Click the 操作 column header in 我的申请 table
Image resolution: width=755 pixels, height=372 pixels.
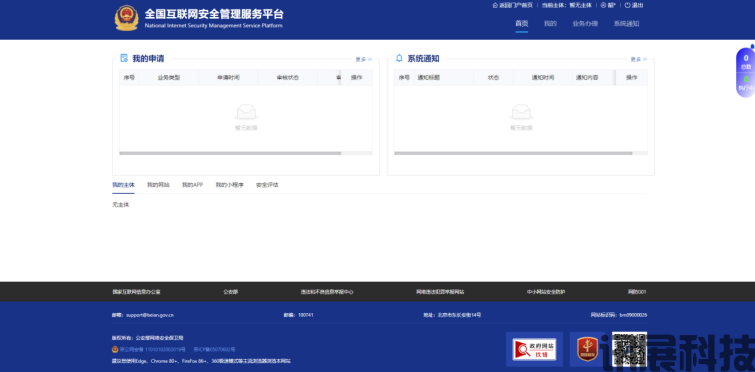coord(356,77)
